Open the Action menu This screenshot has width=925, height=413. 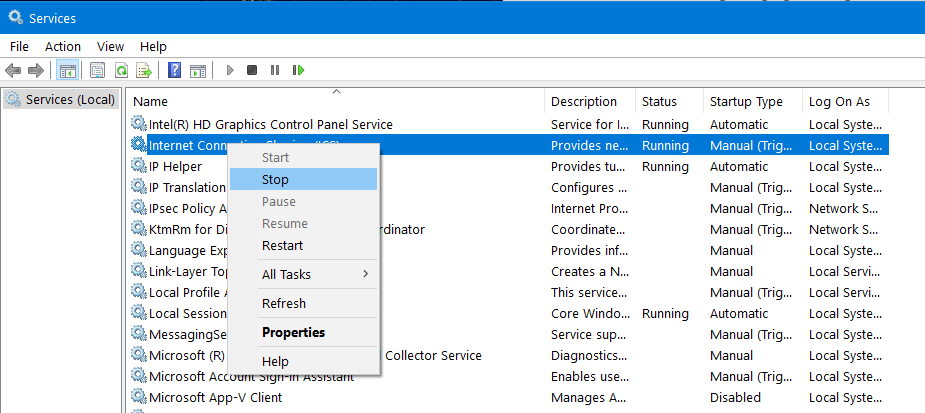tap(63, 46)
